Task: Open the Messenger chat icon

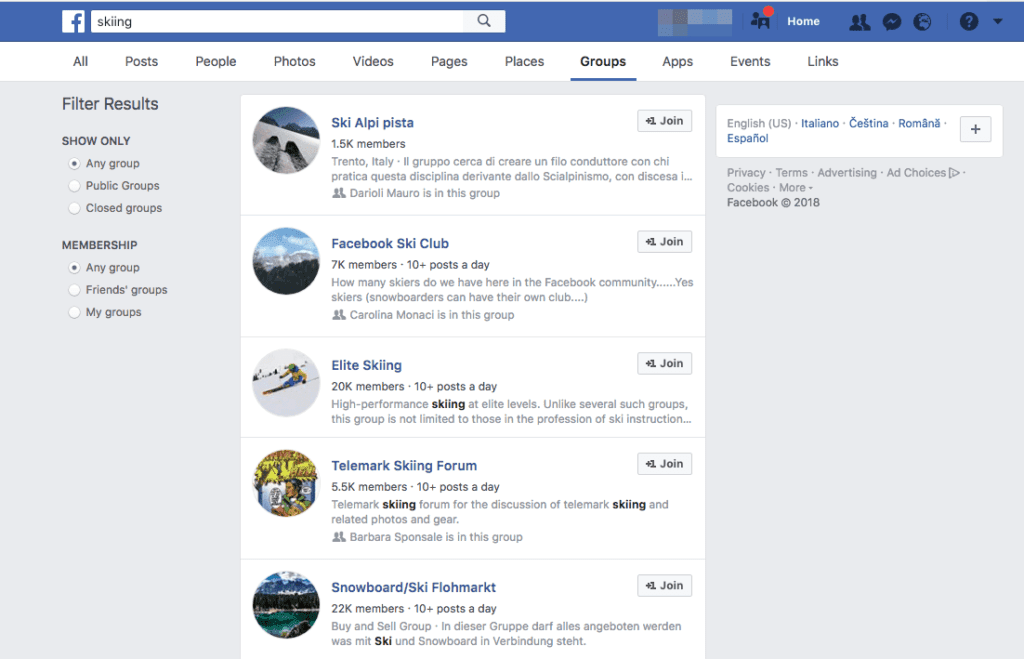Action: pos(891,21)
